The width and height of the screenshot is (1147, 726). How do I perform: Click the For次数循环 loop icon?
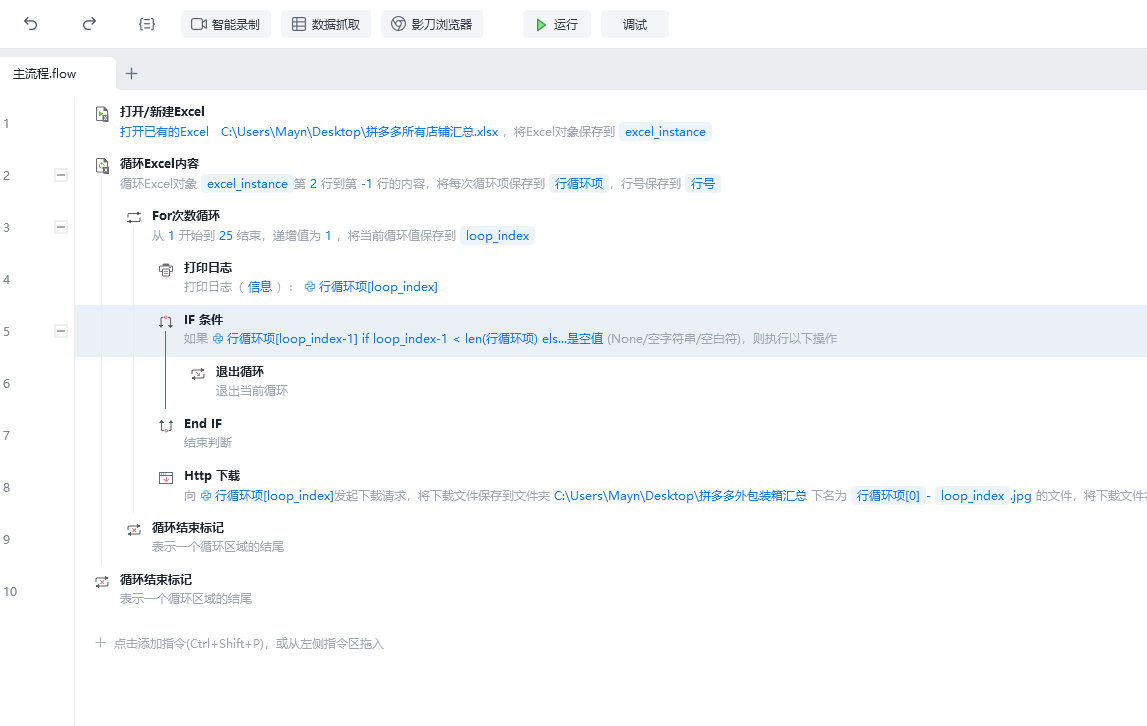(134, 218)
